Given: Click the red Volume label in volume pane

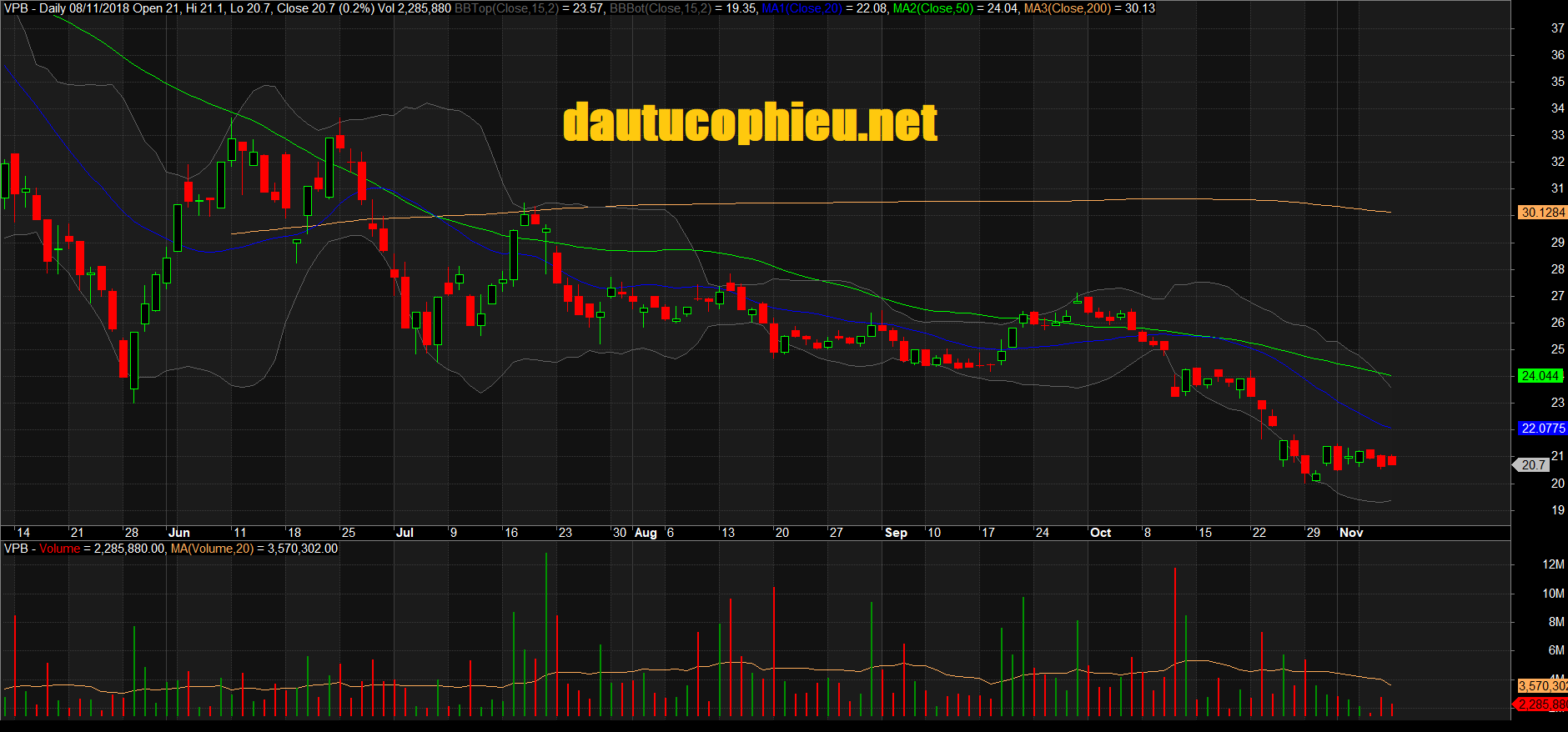Looking at the screenshot, I should (x=59, y=549).
